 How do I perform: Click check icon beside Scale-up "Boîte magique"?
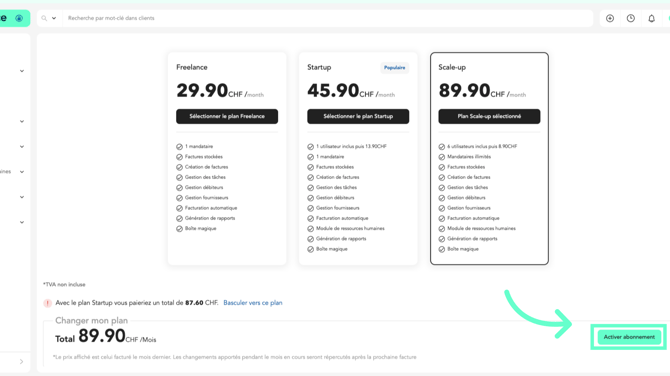(442, 249)
